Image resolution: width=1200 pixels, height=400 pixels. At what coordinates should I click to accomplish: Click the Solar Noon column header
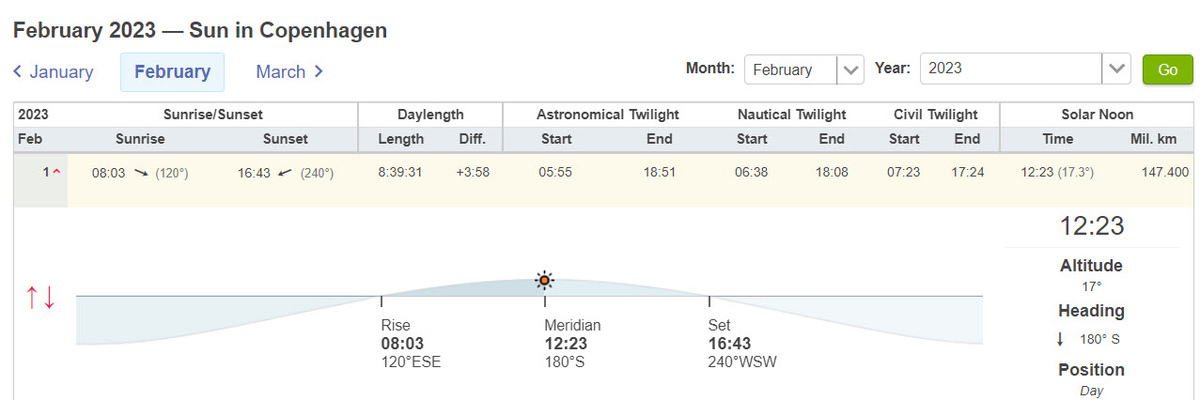click(x=1097, y=114)
